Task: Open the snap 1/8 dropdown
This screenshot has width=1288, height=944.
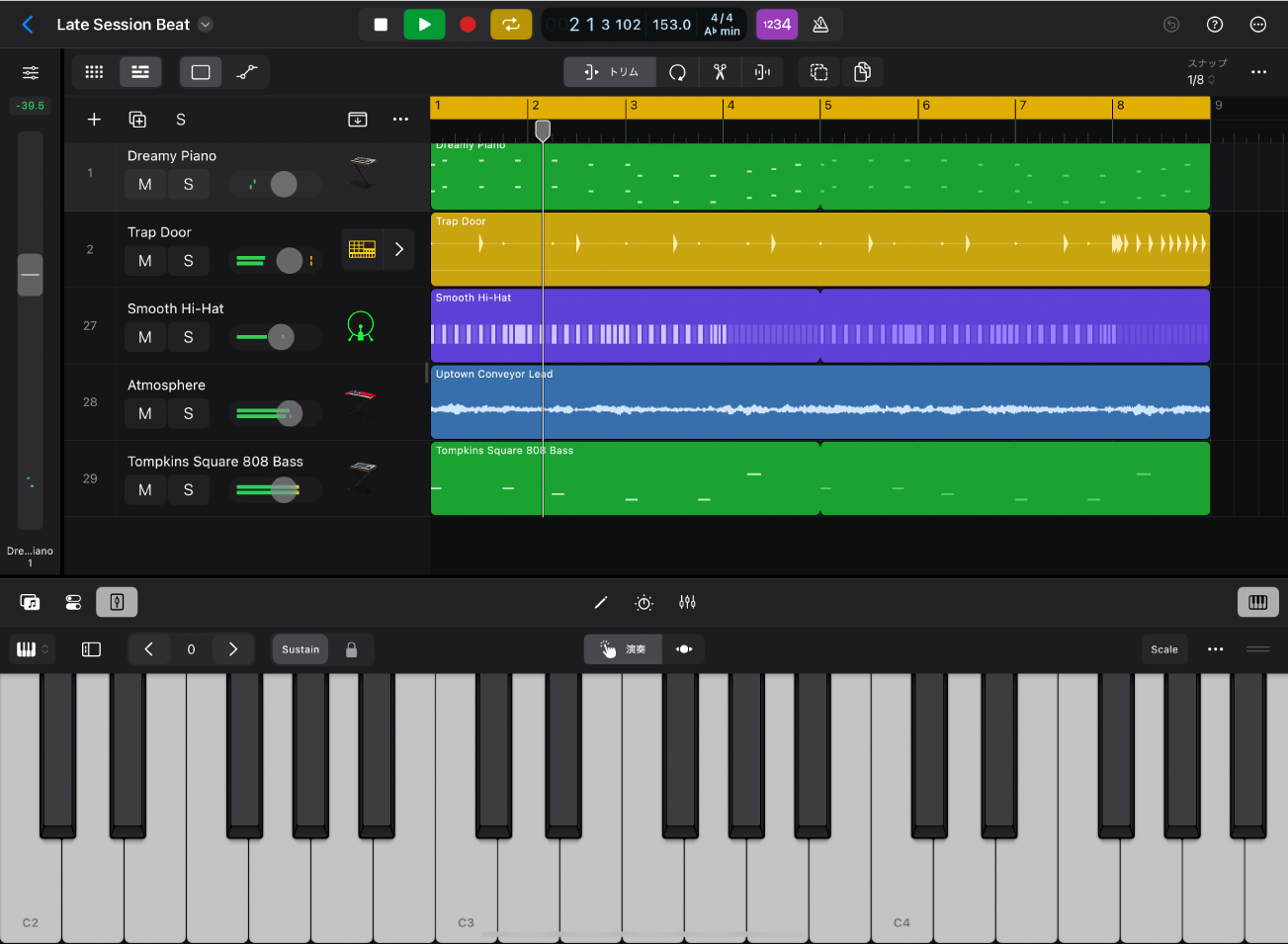Action: click(x=1199, y=80)
